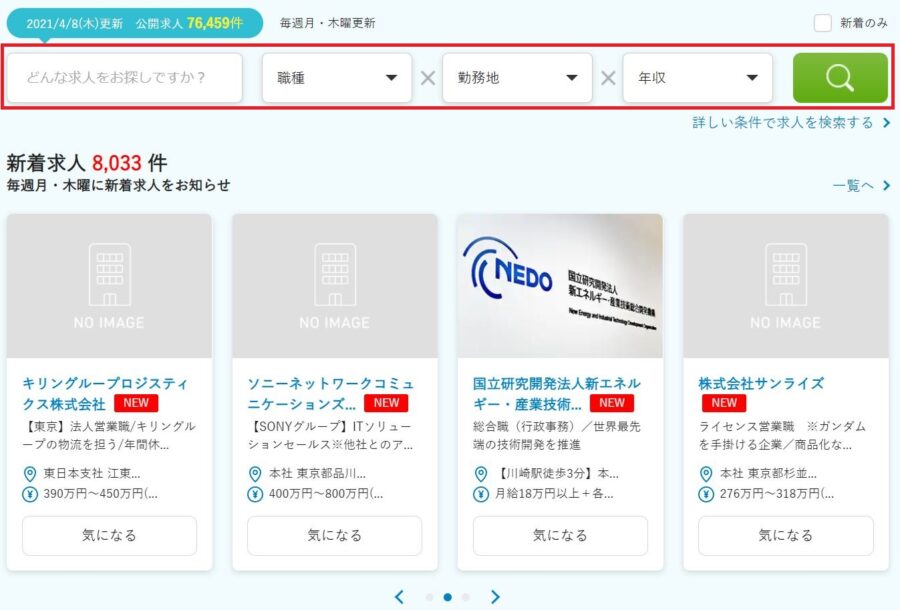Select the first carousel pagination dot
This screenshot has height=610, width=900.
click(429, 597)
